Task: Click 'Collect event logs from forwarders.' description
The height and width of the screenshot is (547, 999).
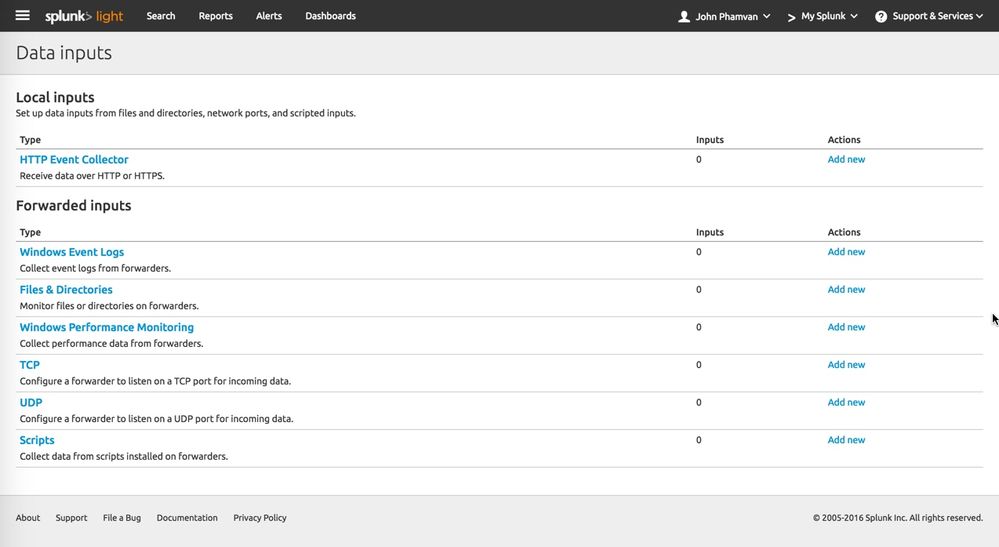Action: (95, 269)
